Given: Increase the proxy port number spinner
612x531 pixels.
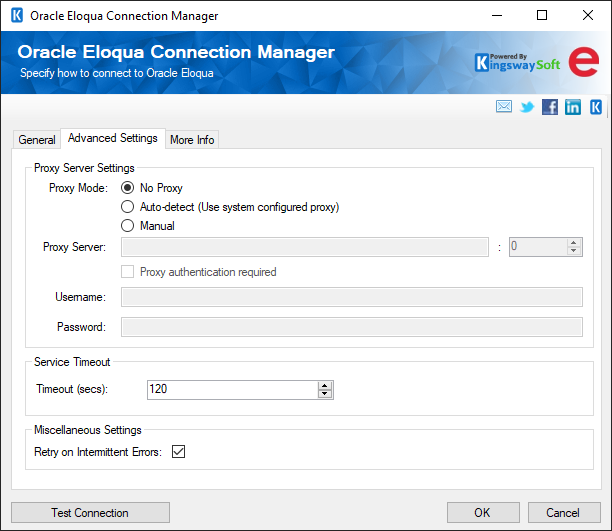Looking at the screenshot, I should 573,243.
